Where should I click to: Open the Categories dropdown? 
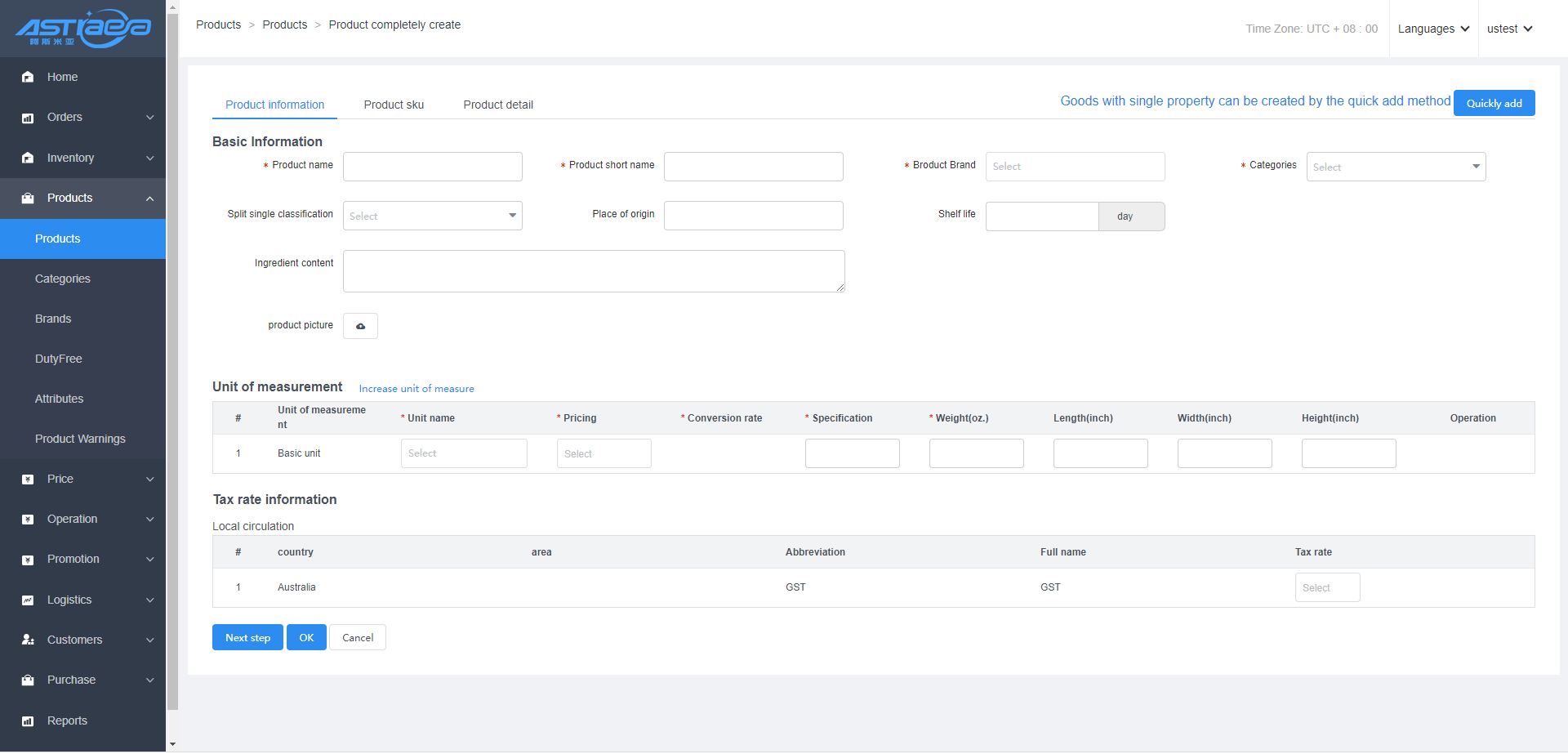(x=1395, y=167)
